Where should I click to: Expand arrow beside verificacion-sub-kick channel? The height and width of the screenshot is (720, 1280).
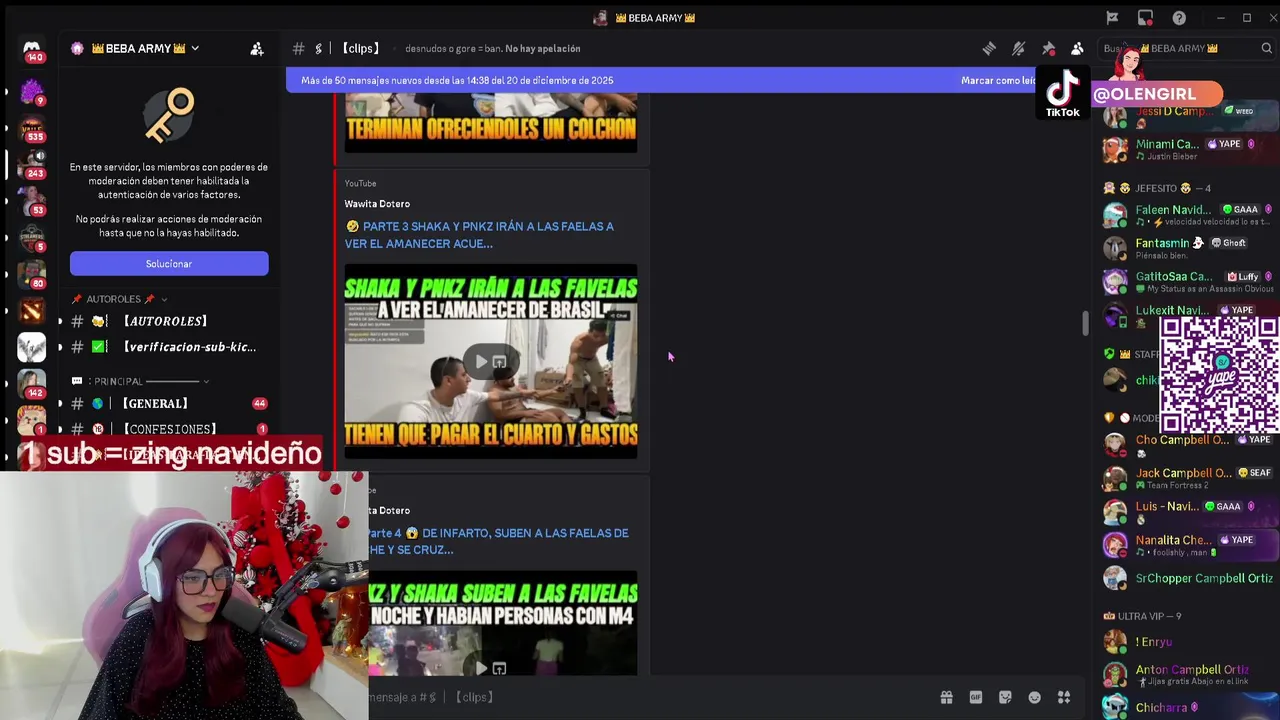[x=60, y=347]
